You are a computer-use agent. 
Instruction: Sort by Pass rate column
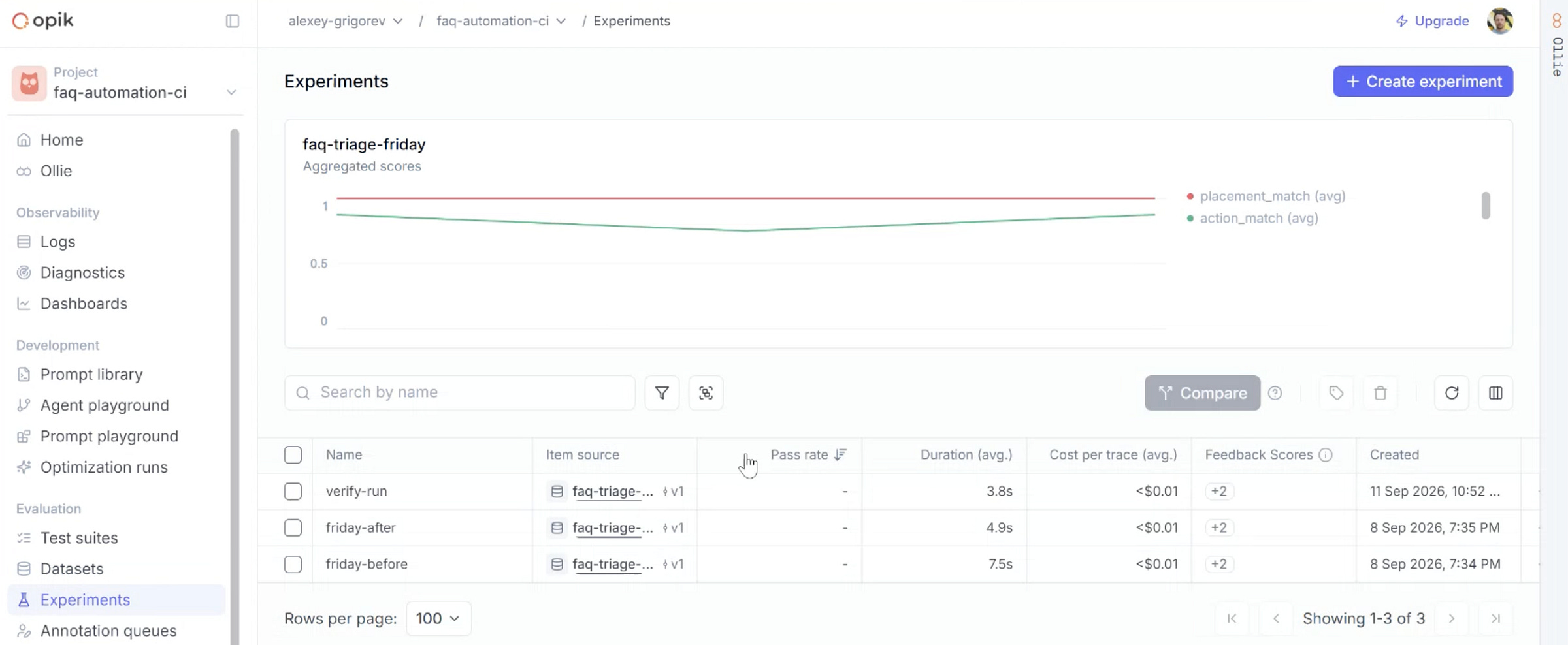[808, 454]
